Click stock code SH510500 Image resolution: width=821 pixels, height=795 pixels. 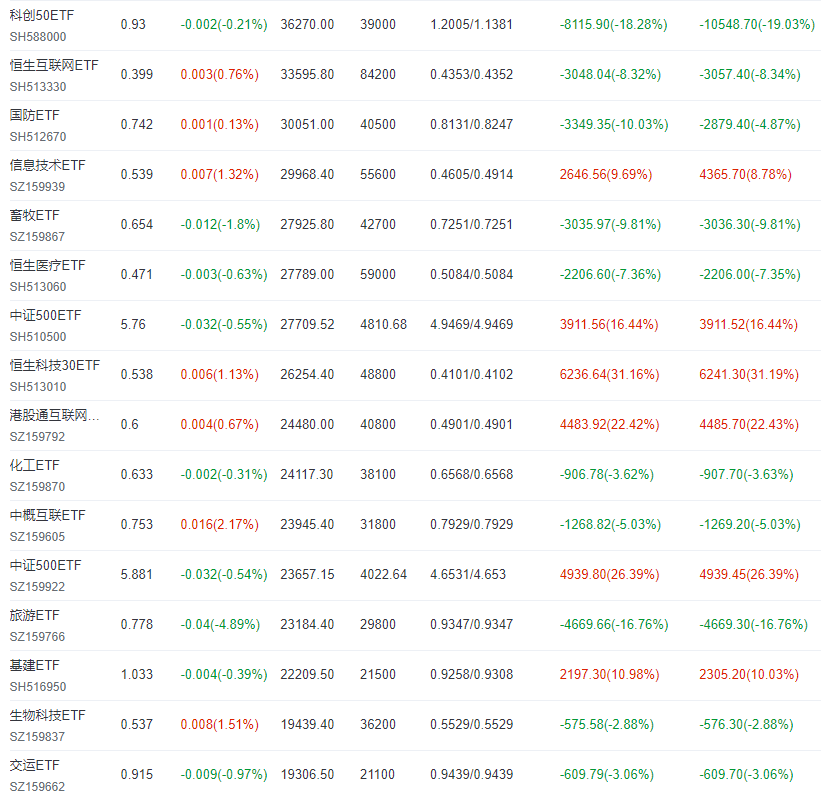[38, 337]
